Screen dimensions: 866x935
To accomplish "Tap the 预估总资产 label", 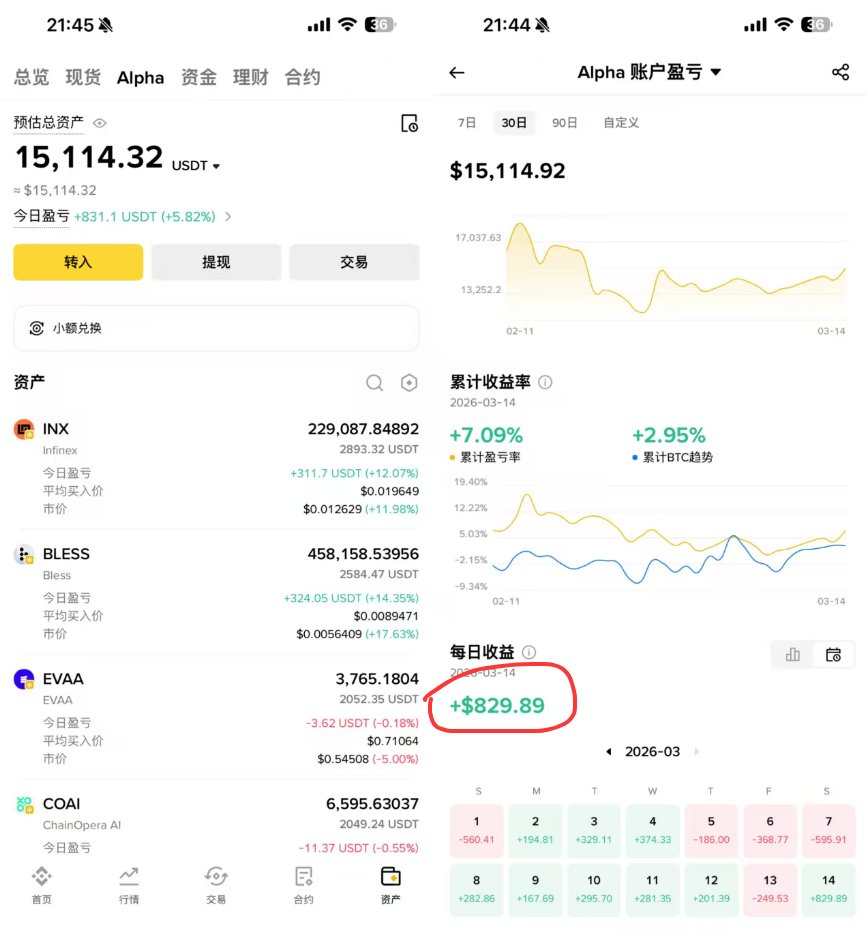I will pos(48,123).
